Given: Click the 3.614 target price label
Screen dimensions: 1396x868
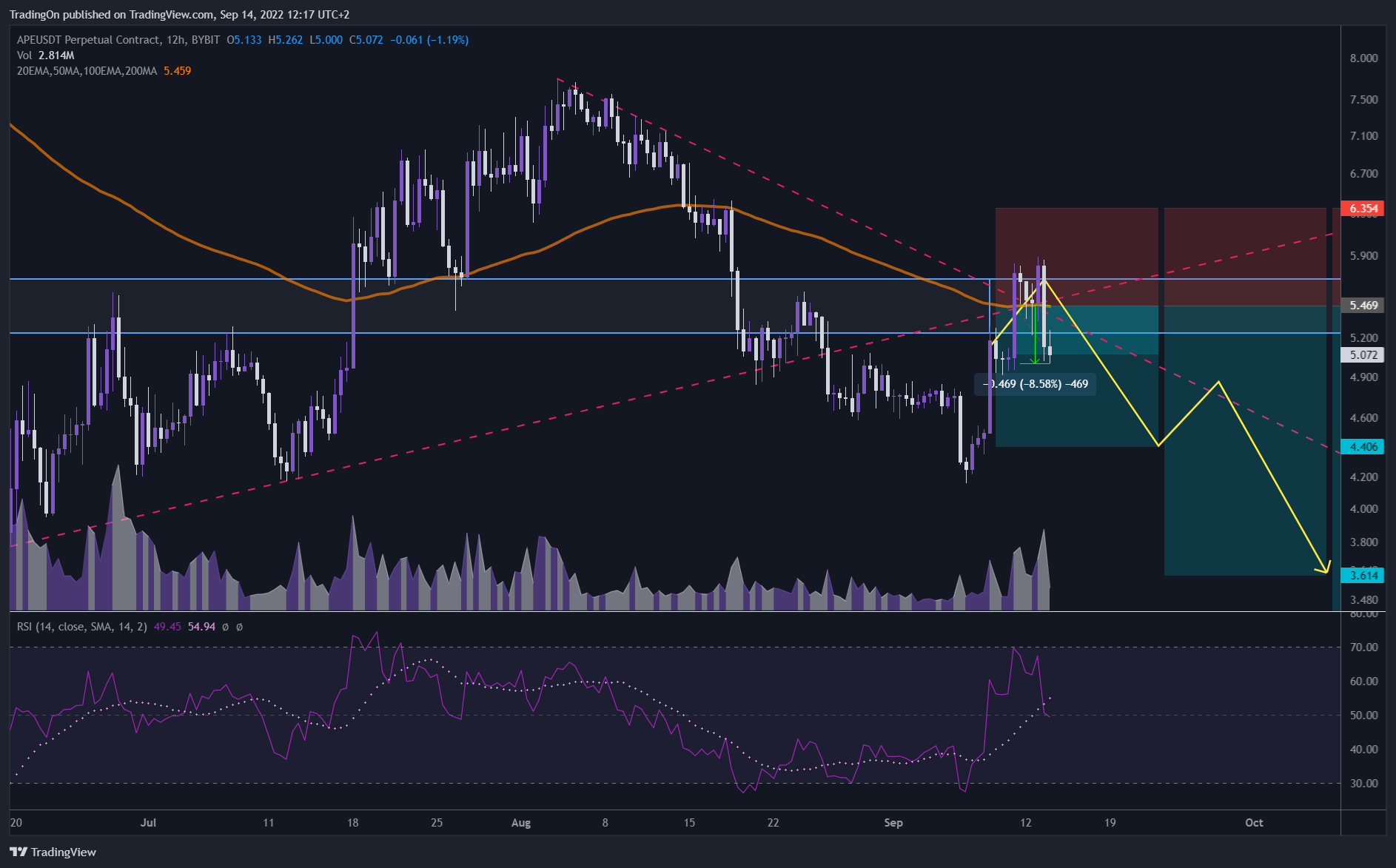Looking at the screenshot, I should [1363, 576].
